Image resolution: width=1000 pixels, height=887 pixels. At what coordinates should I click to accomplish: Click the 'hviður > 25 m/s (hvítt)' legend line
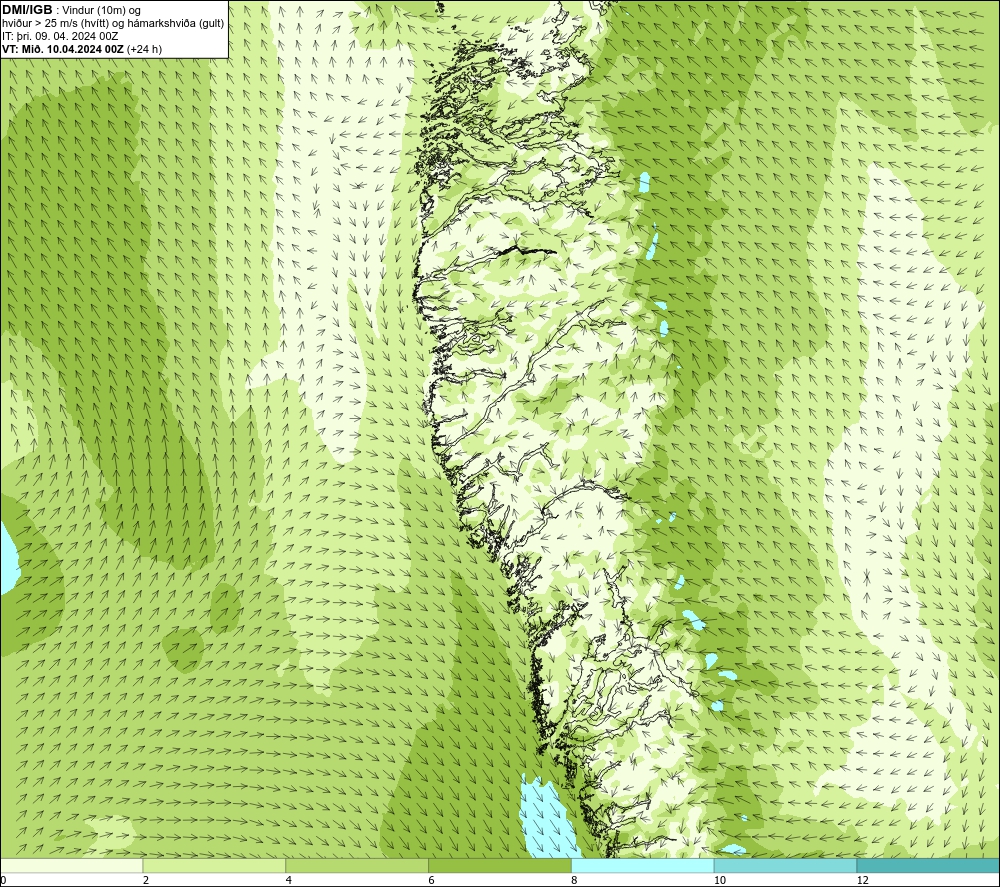tap(113, 24)
